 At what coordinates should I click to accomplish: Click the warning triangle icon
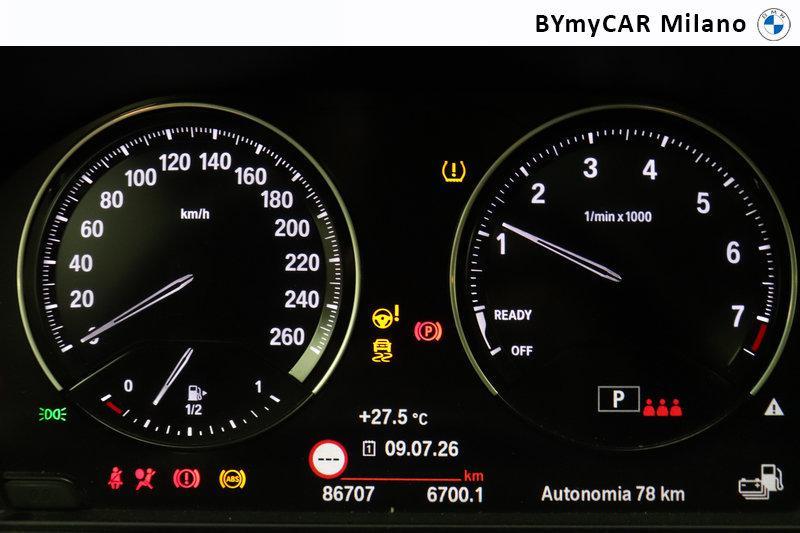(774, 407)
